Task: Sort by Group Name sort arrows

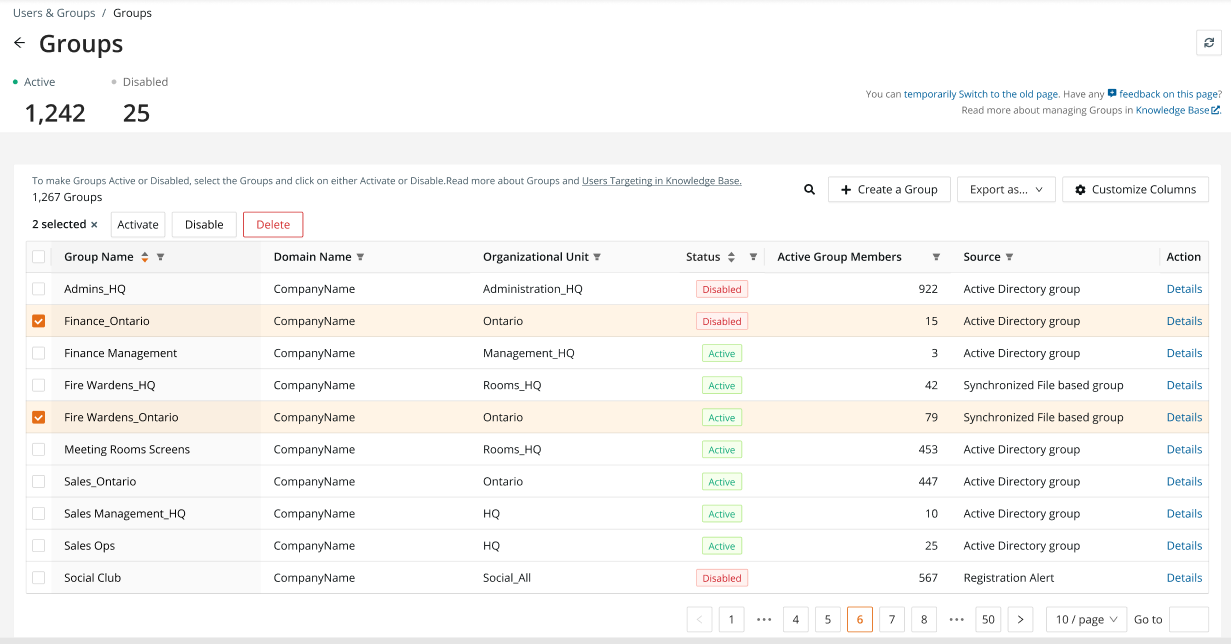Action: tap(145, 257)
